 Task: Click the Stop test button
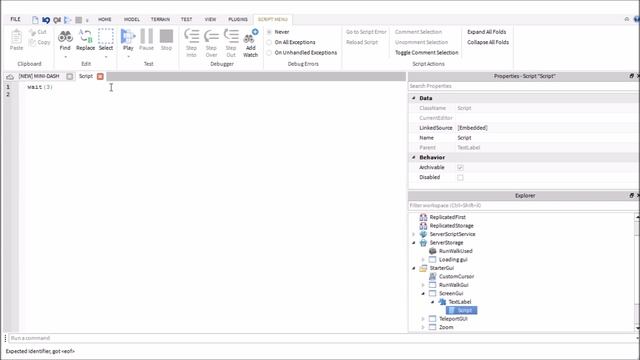(166, 36)
